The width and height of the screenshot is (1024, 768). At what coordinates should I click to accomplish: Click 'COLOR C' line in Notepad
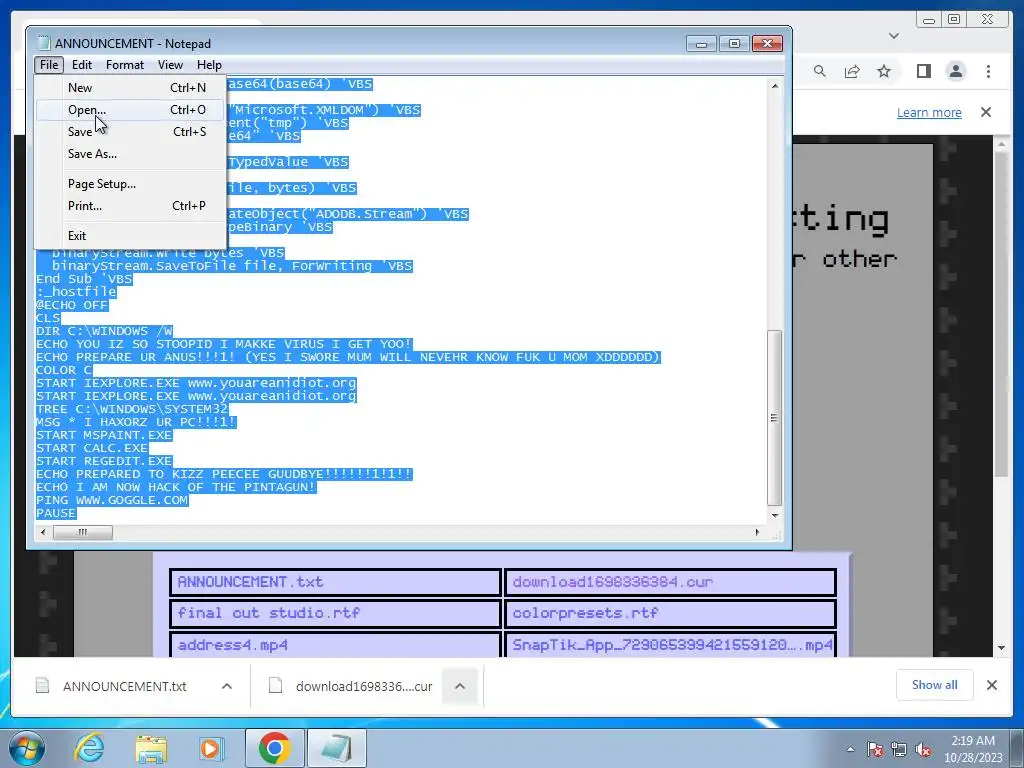(x=64, y=370)
